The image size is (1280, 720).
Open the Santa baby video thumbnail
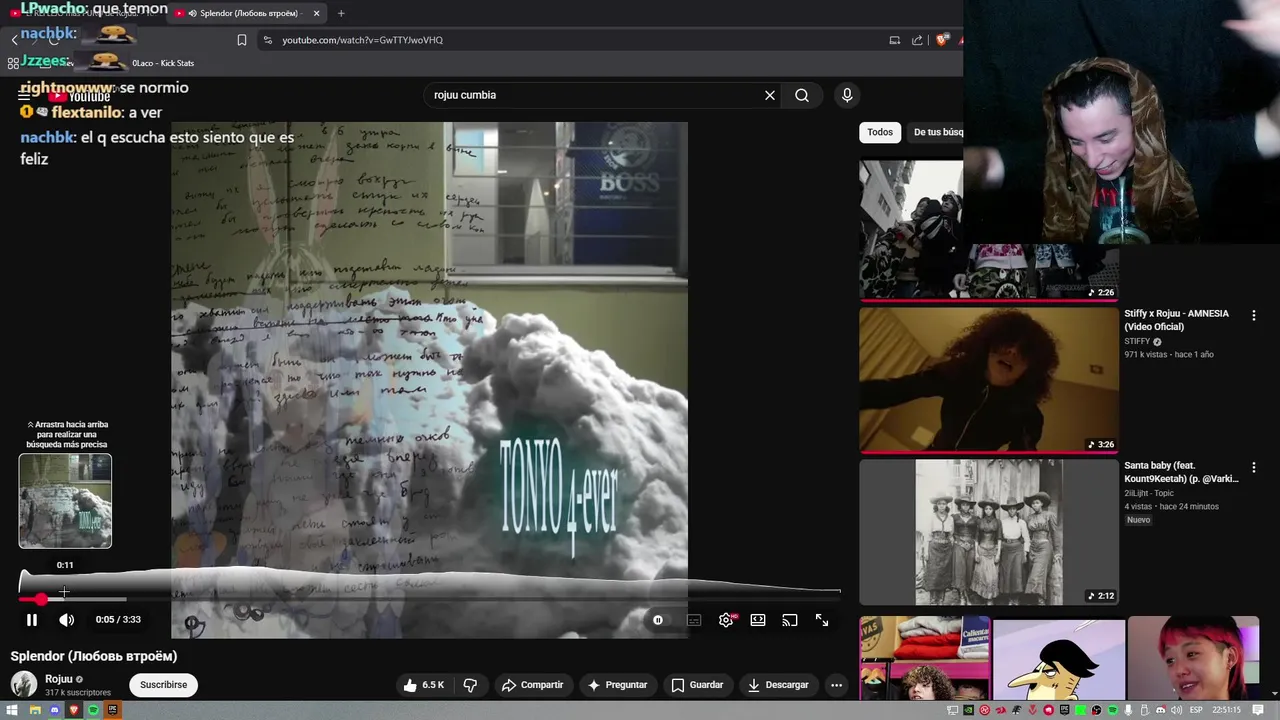coord(988,532)
